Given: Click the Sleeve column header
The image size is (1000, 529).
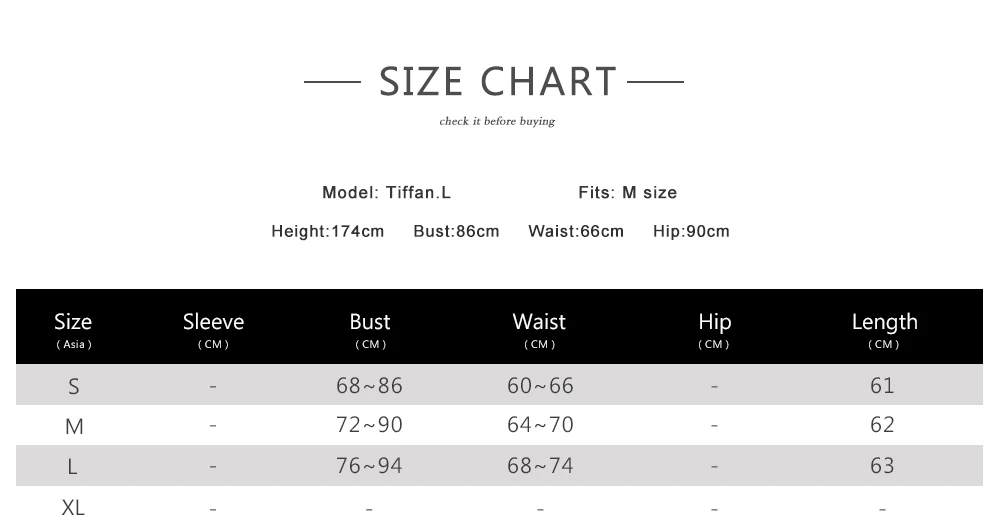Looking at the screenshot, I should pos(213,327).
